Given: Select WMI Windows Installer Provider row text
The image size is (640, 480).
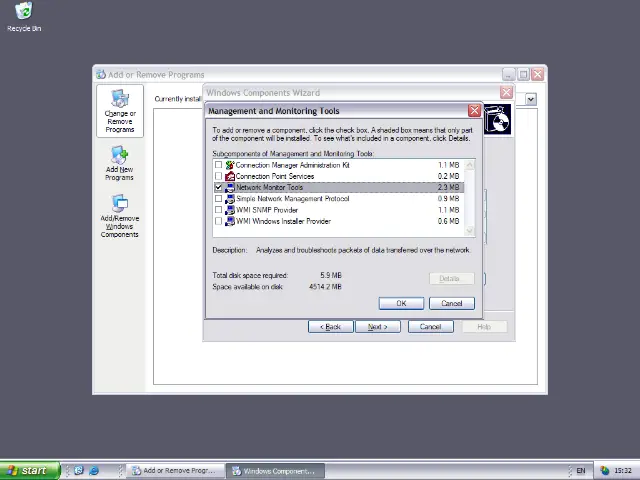Looking at the screenshot, I should pyautogui.click(x=283, y=221).
